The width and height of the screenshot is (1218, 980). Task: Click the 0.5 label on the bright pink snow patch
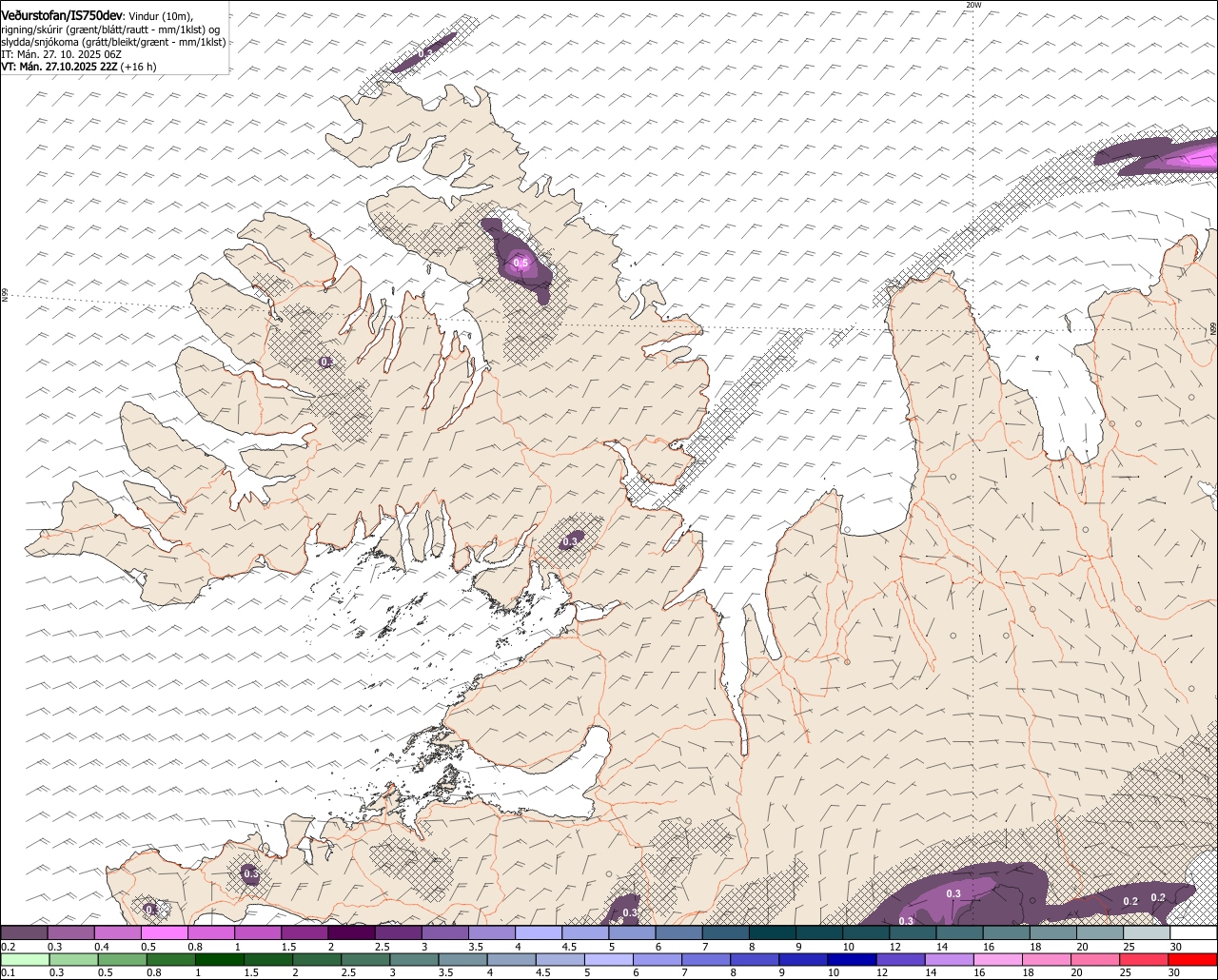[521, 263]
